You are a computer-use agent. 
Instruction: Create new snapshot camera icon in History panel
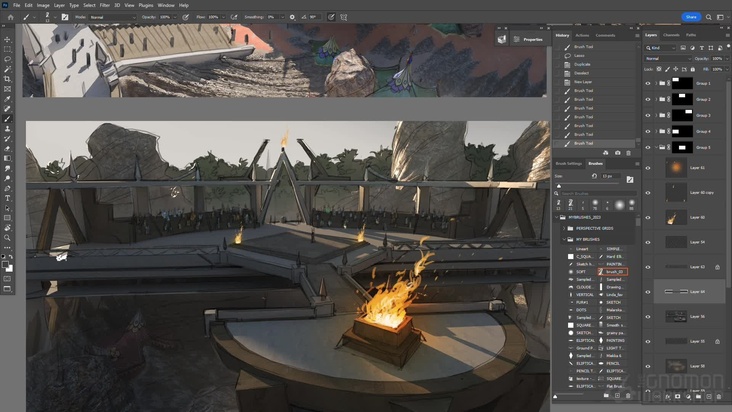coord(618,153)
